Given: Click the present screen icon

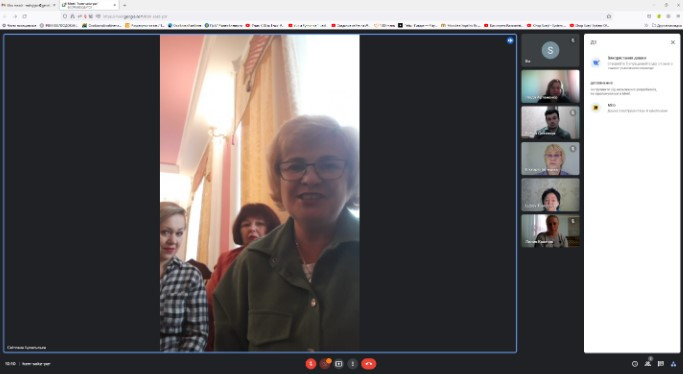Looking at the screenshot, I should pos(339,364).
